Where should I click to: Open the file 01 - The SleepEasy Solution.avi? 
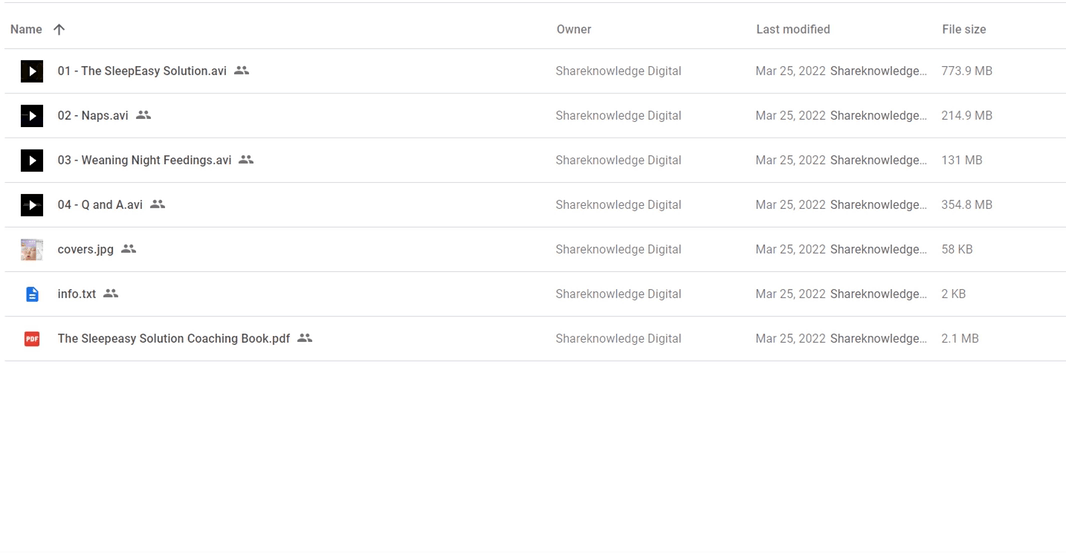pos(142,71)
